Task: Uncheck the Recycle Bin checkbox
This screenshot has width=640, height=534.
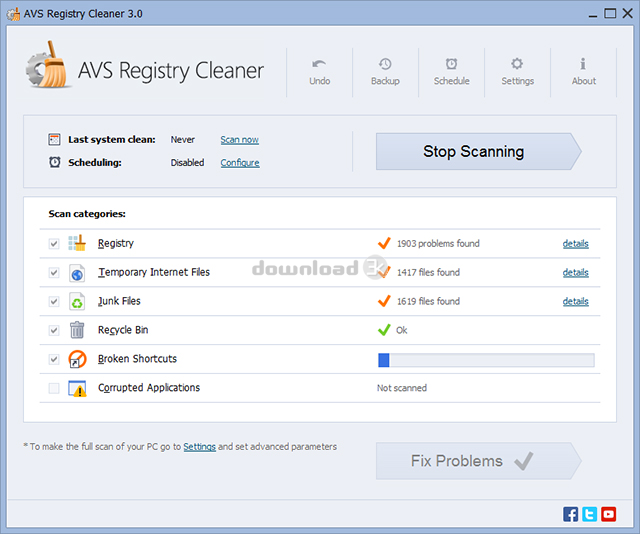Action: tap(54, 330)
